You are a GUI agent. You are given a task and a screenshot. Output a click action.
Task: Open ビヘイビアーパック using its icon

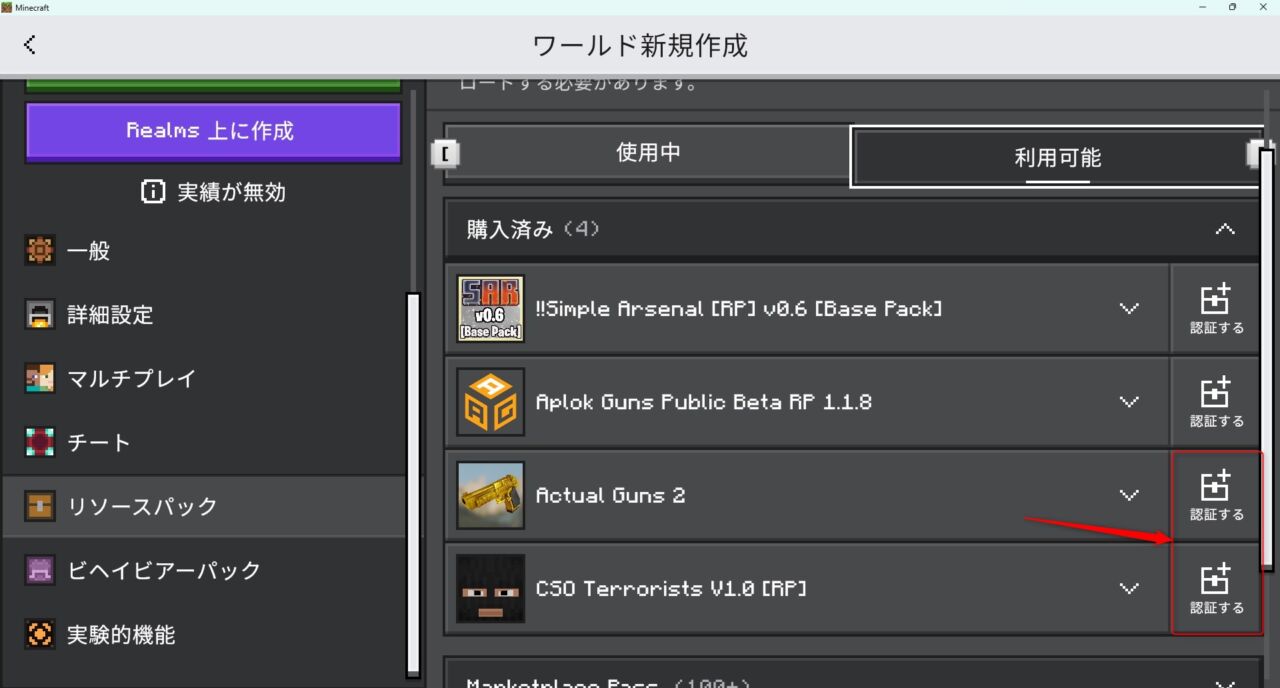[39, 570]
